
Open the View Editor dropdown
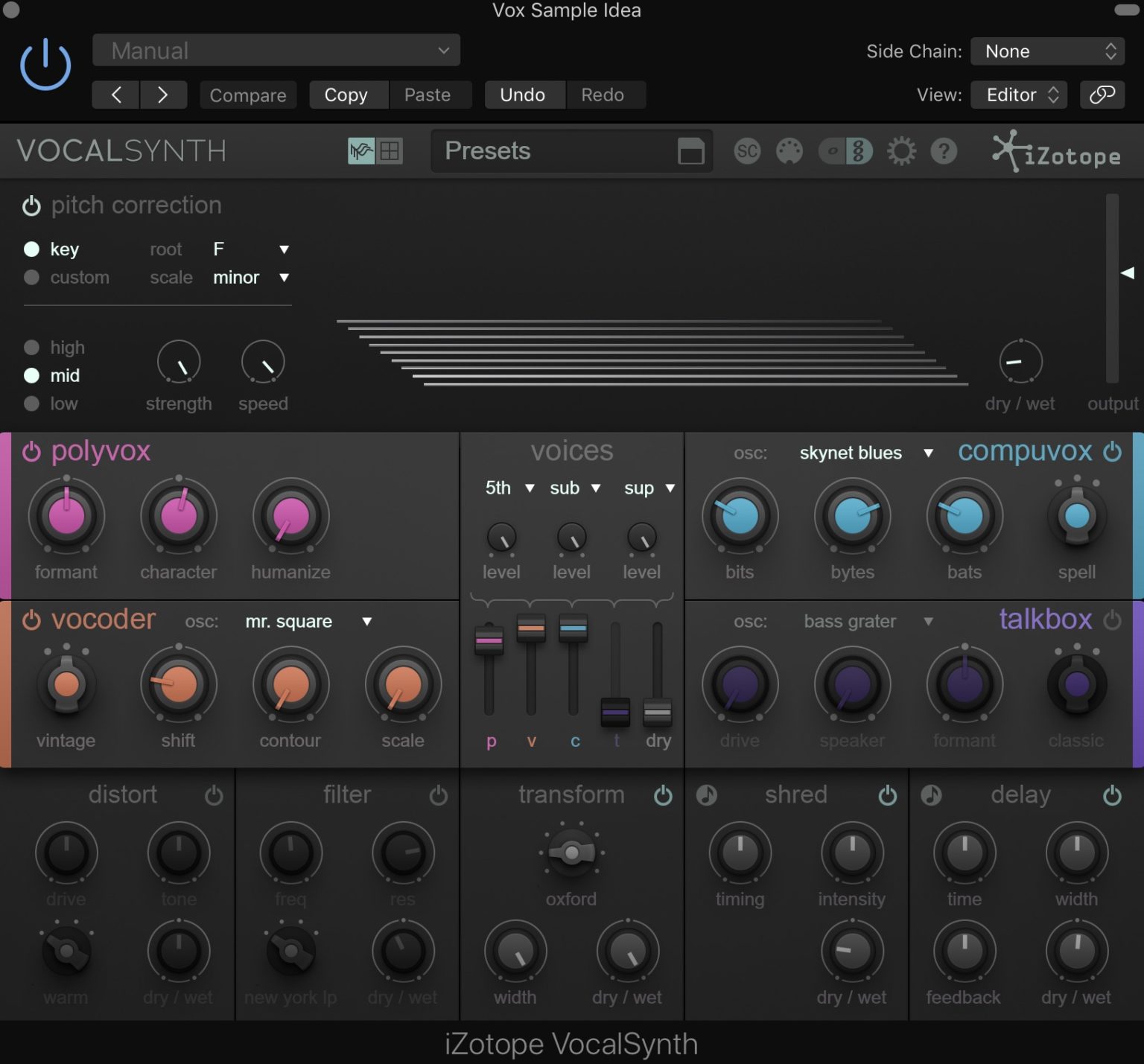tap(1019, 95)
